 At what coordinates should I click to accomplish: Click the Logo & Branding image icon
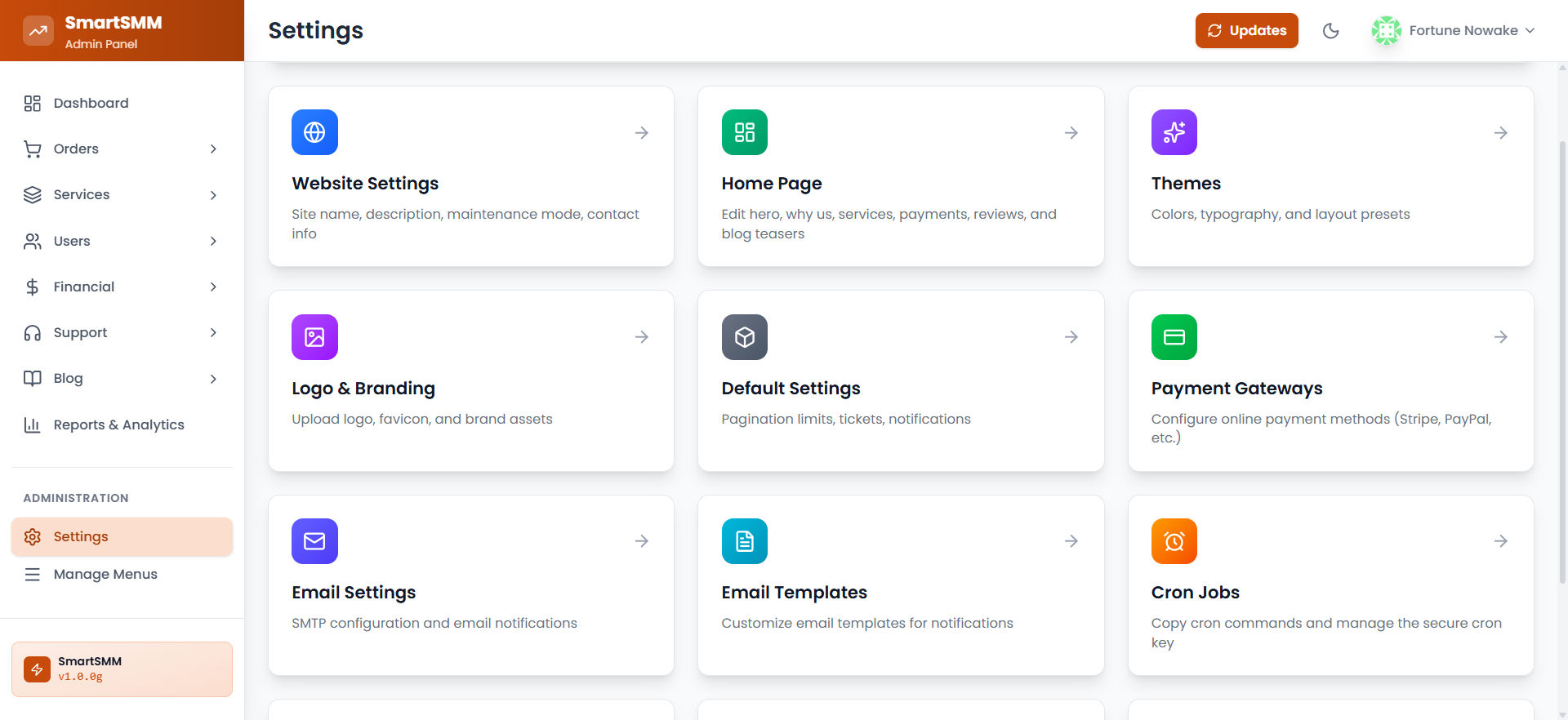coord(314,337)
